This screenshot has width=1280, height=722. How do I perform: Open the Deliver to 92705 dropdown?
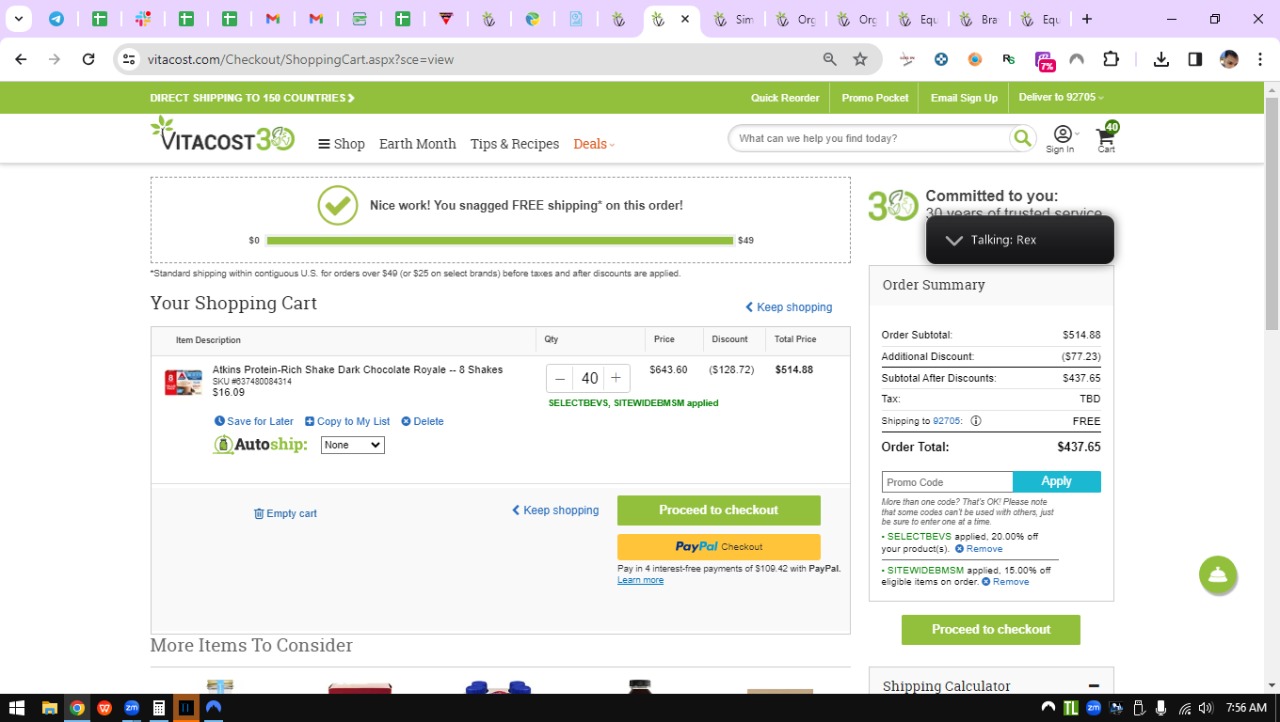pos(1061,97)
